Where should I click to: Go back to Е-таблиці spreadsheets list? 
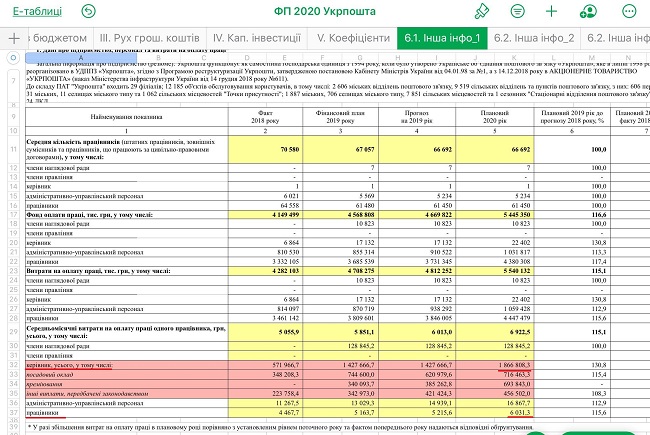[x=35, y=12]
